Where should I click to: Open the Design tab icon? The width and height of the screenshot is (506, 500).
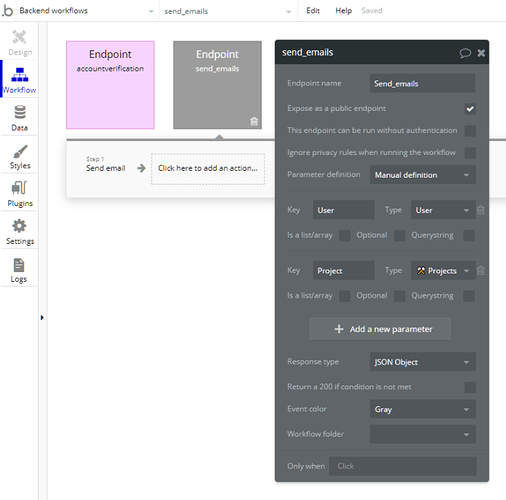pyautogui.click(x=19, y=37)
